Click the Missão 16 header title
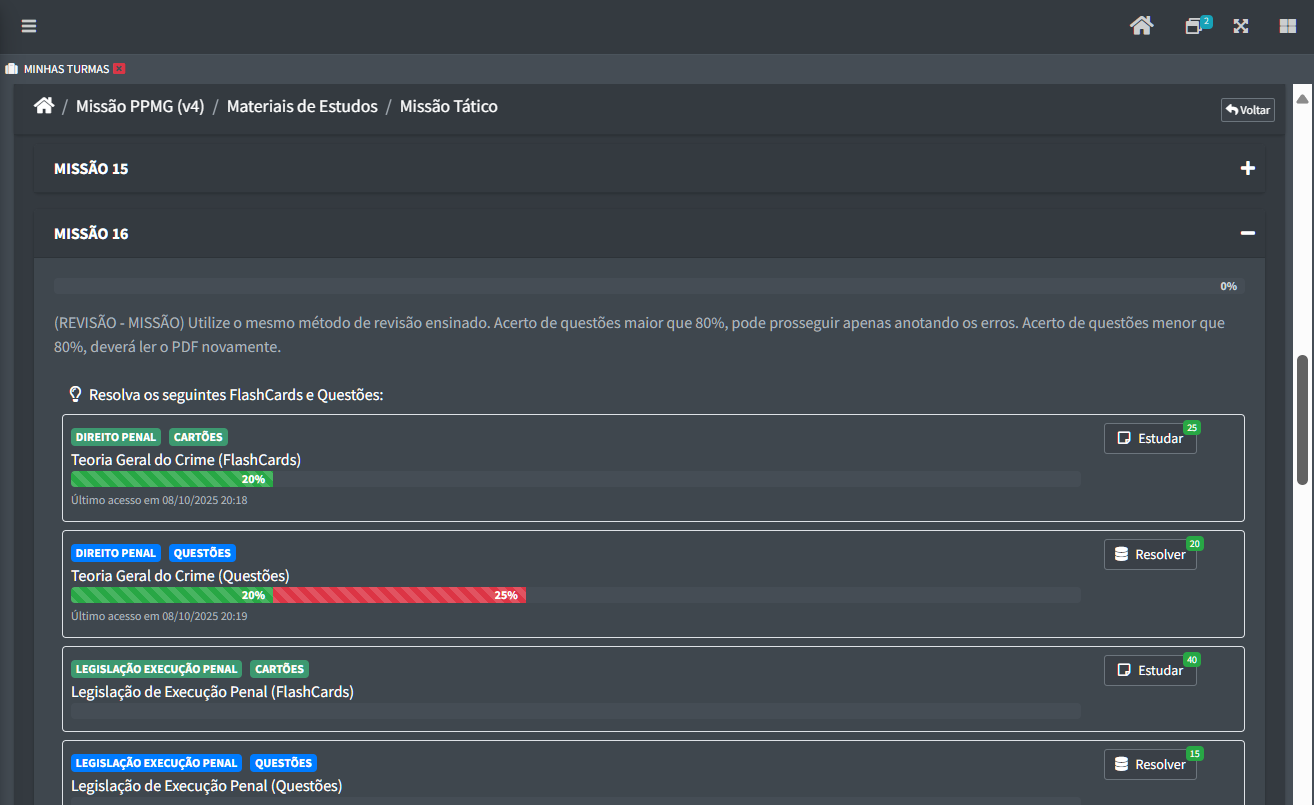The height and width of the screenshot is (805, 1314). (91, 234)
